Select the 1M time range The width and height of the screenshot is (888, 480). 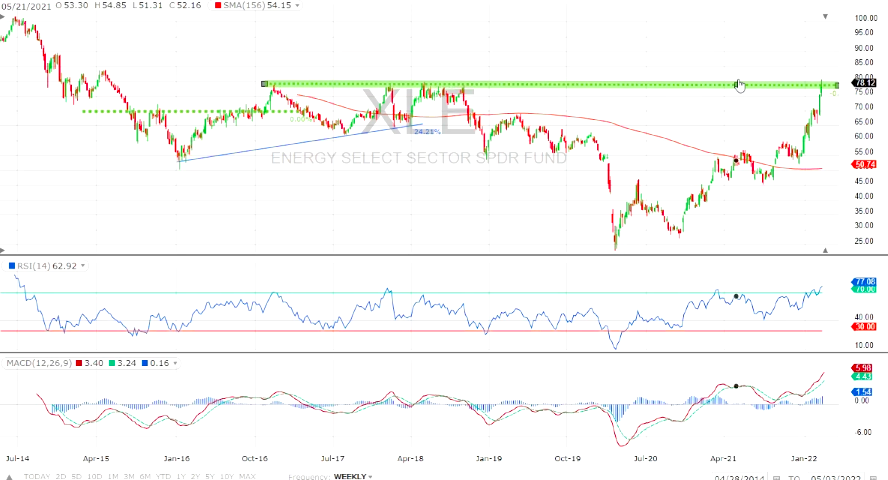coord(113,477)
